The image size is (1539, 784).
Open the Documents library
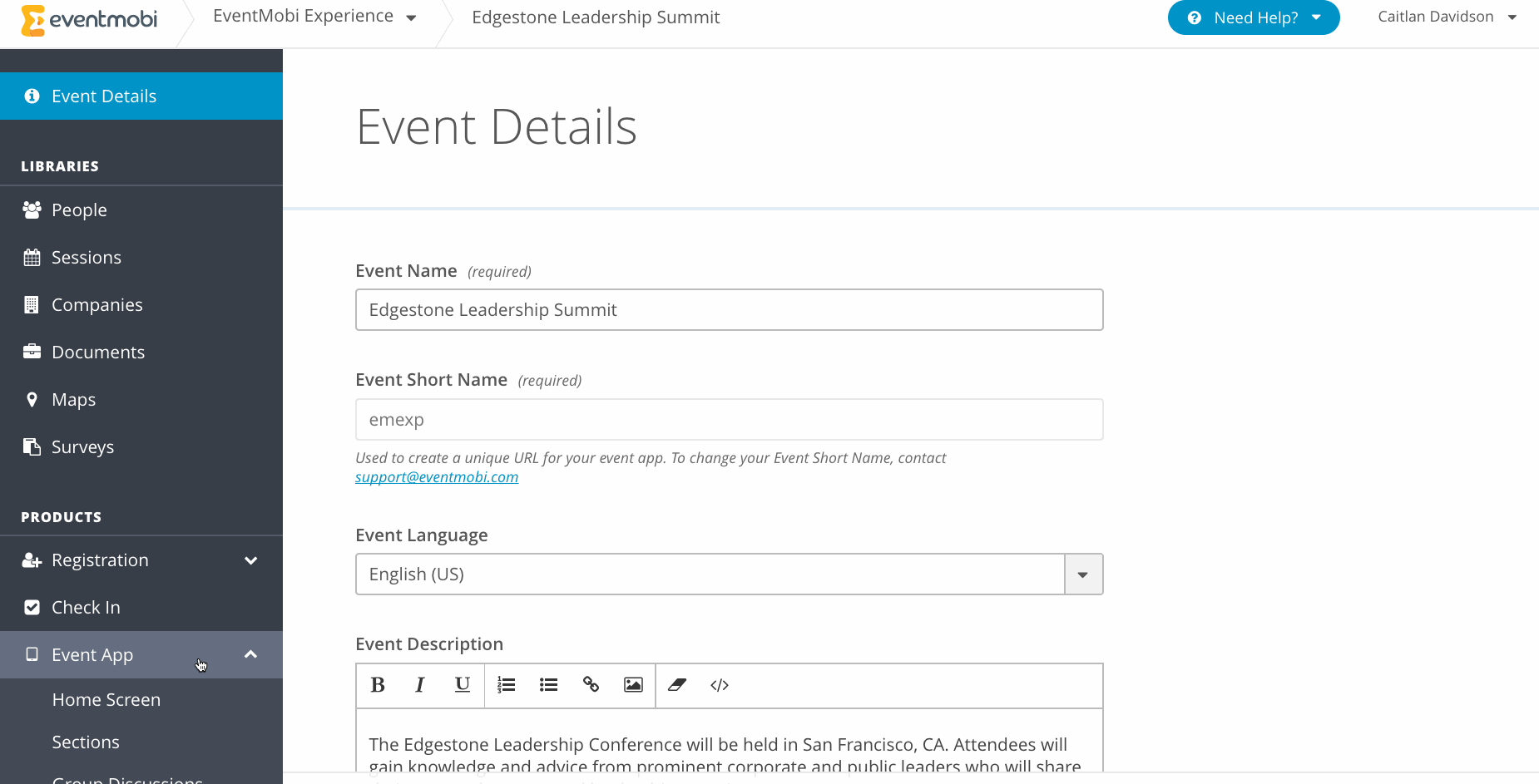click(141, 352)
